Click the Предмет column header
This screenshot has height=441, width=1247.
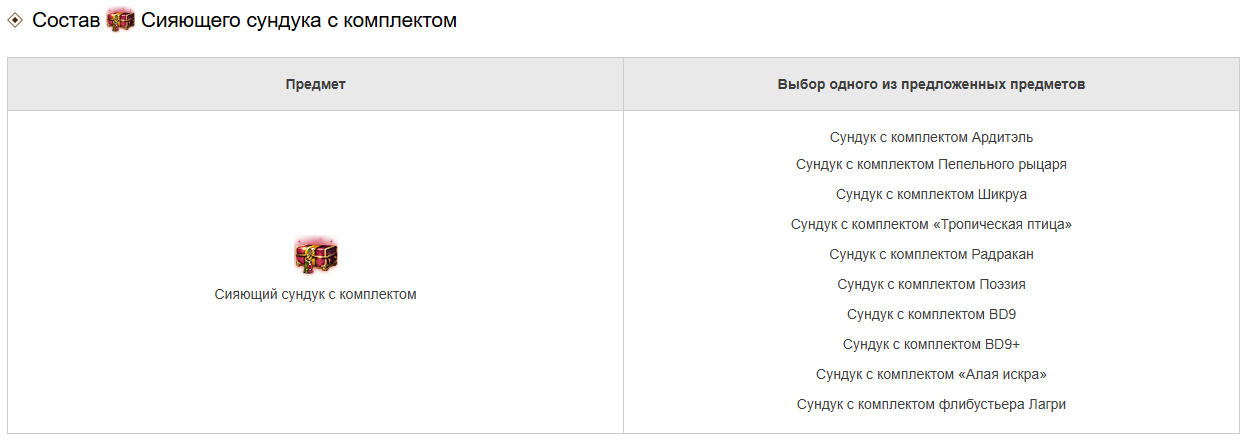pos(315,84)
